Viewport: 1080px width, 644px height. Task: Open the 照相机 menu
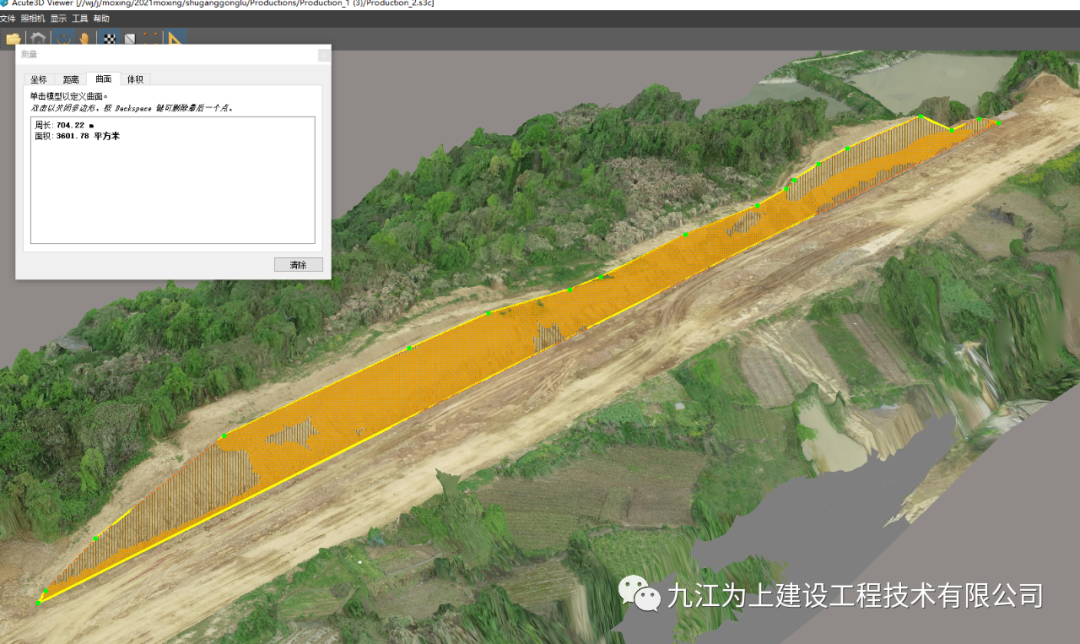tap(32, 19)
